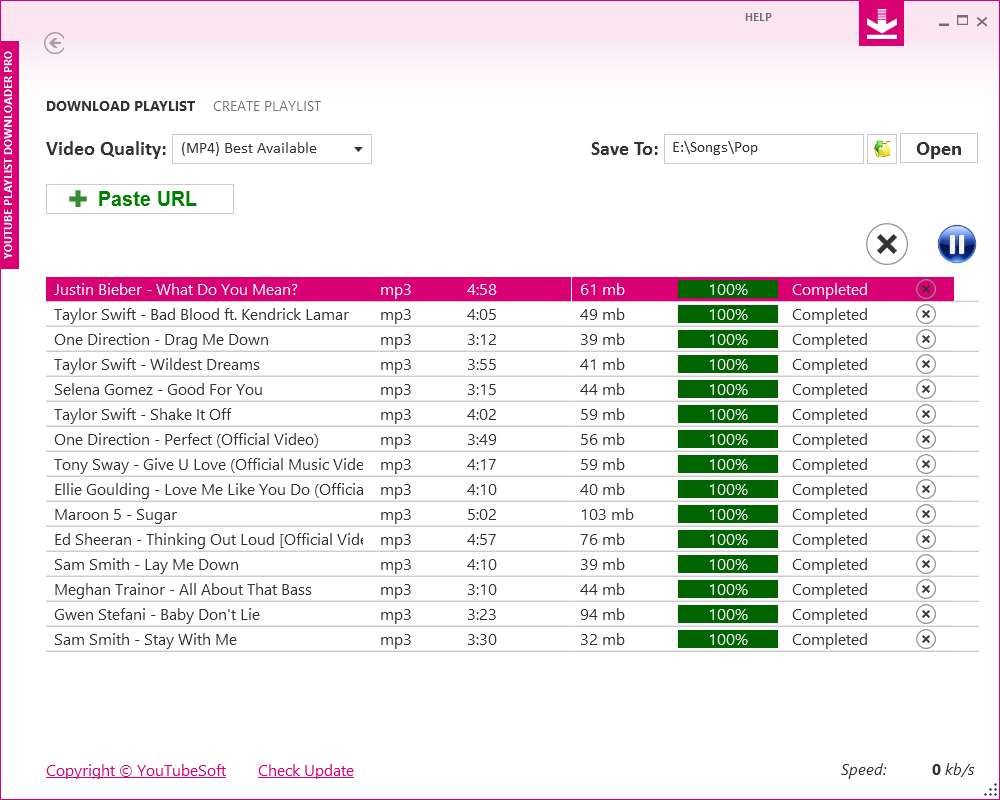Remove Sam Smith - Stay With Me row
The height and width of the screenshot is (800, 1000).
click(x=925, y=639)
